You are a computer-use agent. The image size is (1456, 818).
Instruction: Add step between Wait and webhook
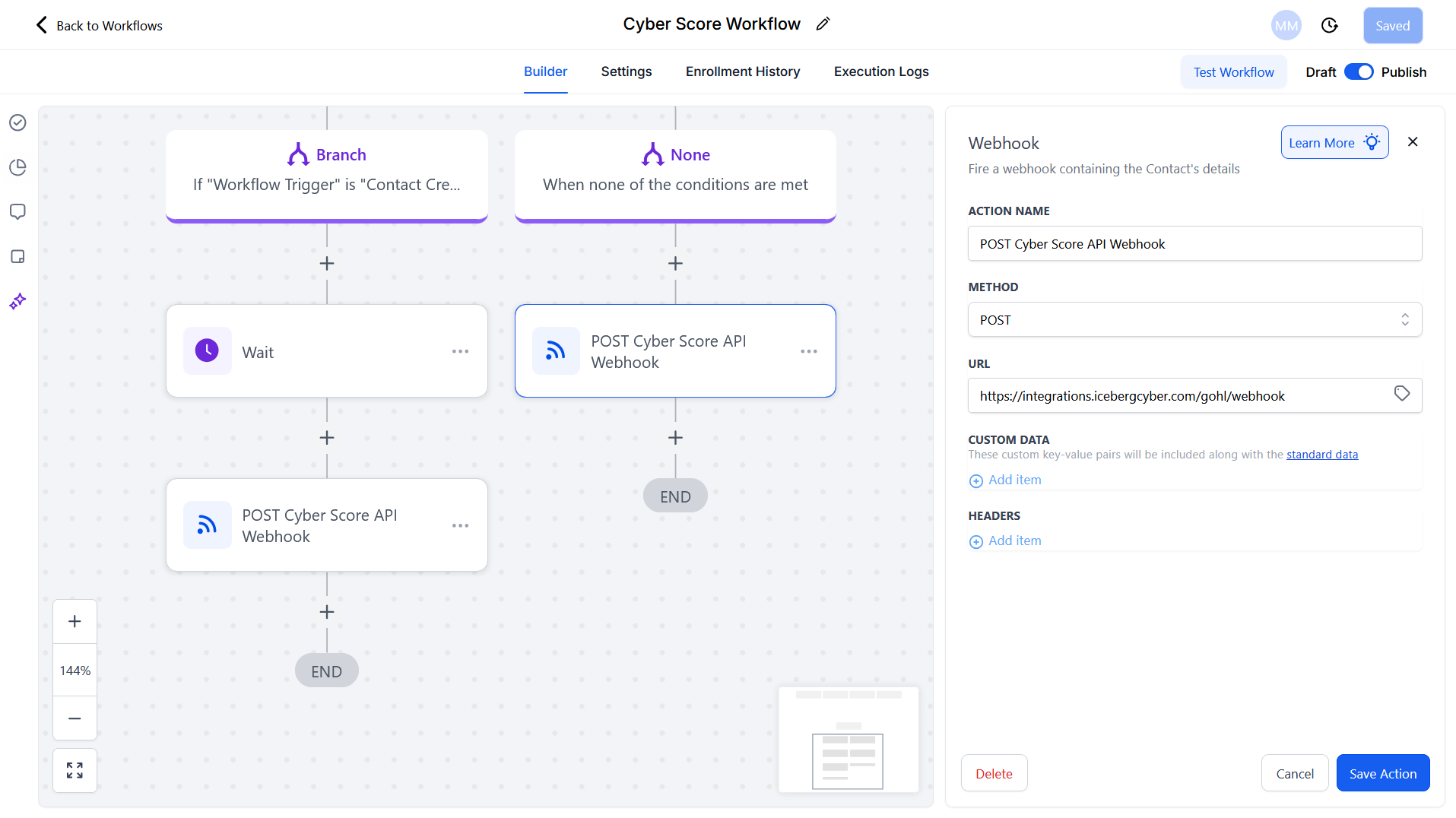pyautogui.click(x=327, y=438)
